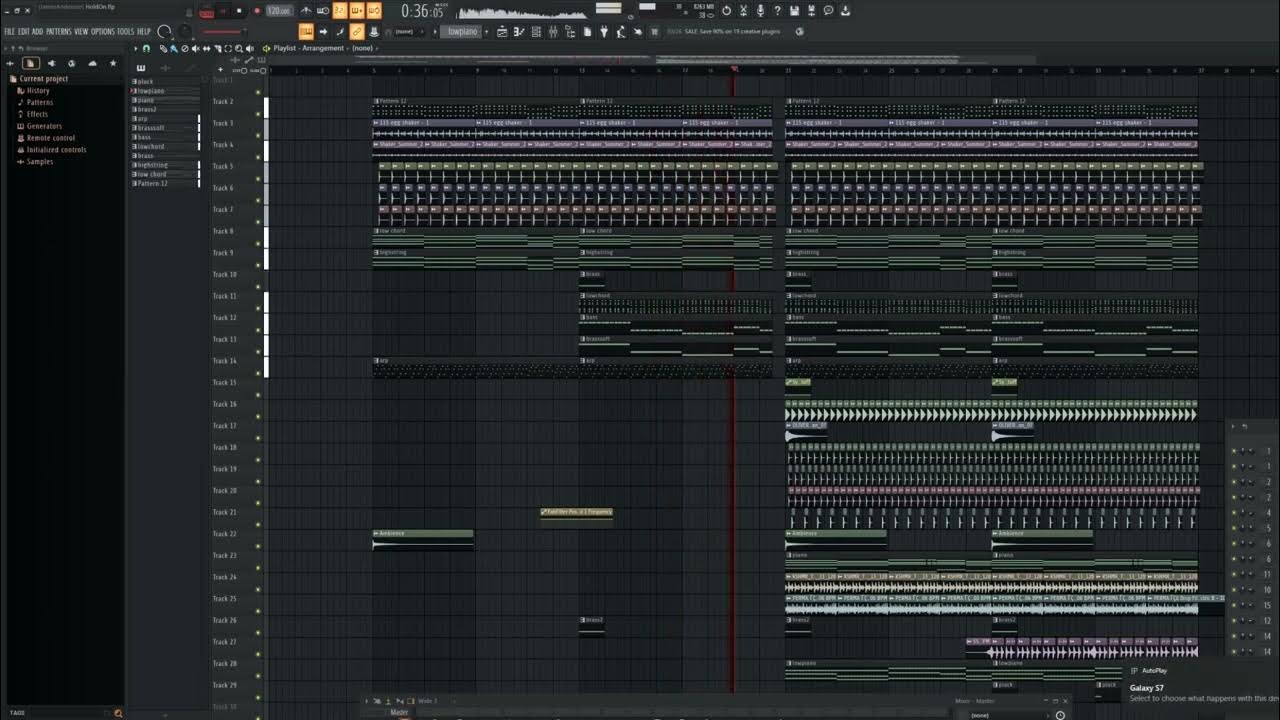Click the undo history power-style icon
This screenshot has height=720, width=1280.
click(x=726, y=10)
